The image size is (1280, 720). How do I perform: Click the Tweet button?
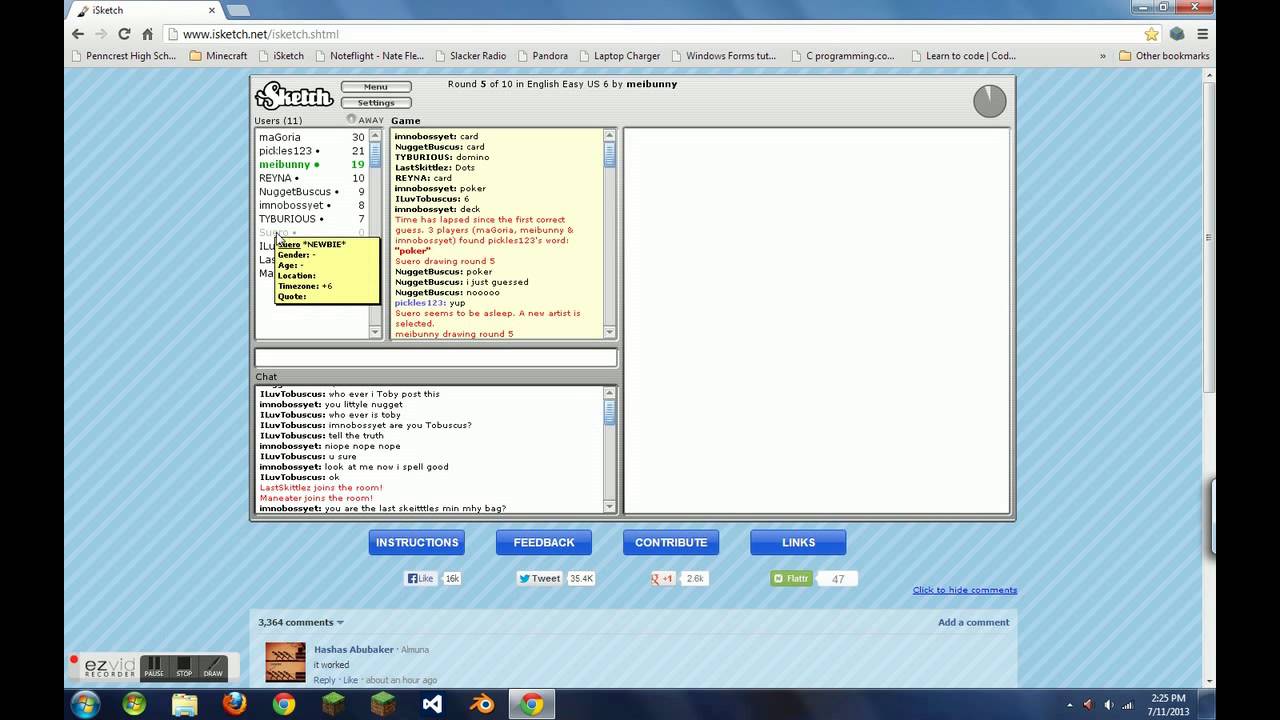[x=540, y=578]
